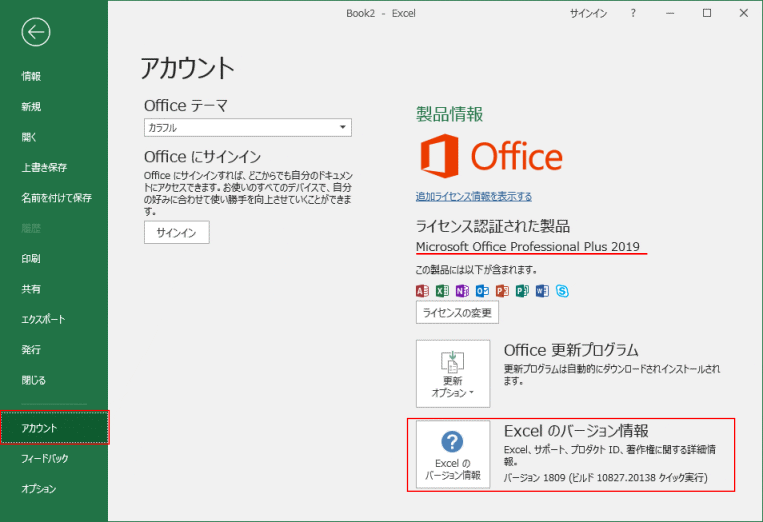Click the Excel のバージョン情報 button
Image resolution: width=763 pixels, height=522 pixels.
[x=453, y=454]
